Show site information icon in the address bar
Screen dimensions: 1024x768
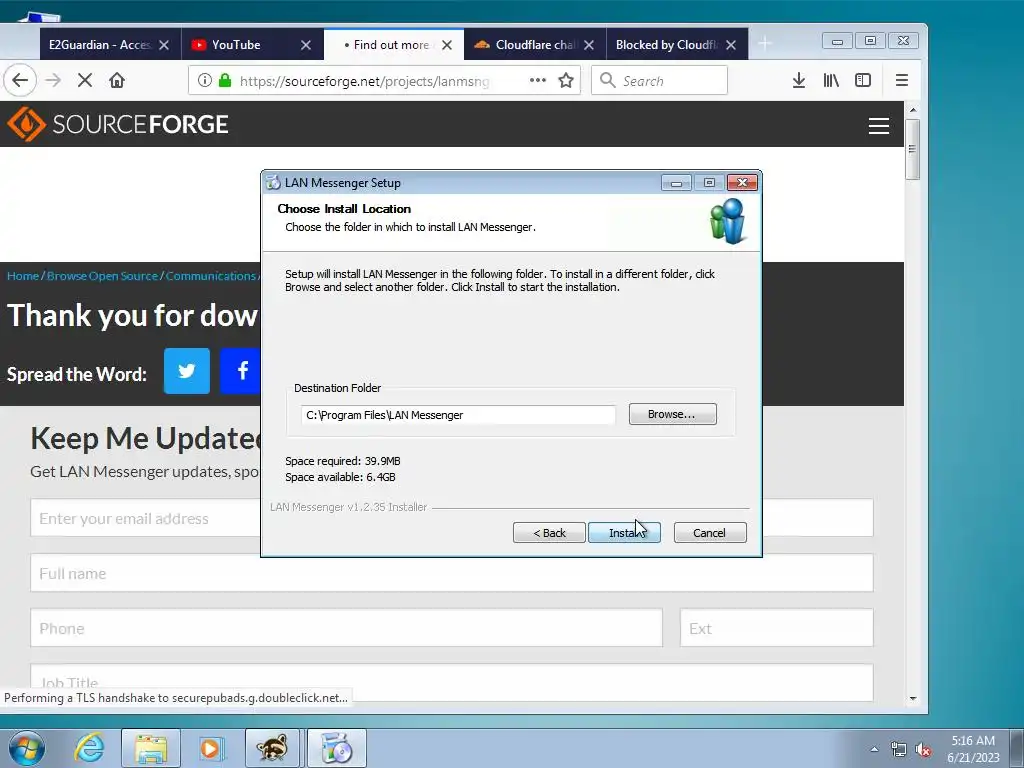(205, 80)
